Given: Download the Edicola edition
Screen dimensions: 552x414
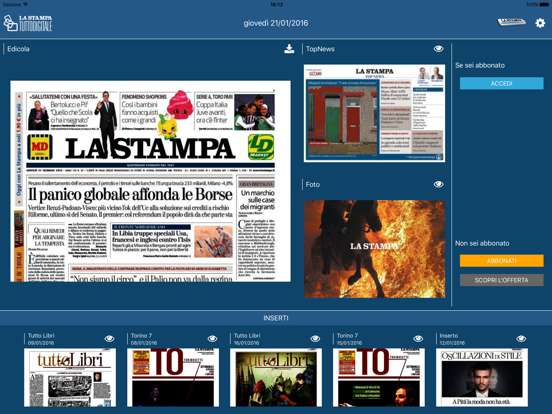Looking at the screenshot, I should 289,49.
